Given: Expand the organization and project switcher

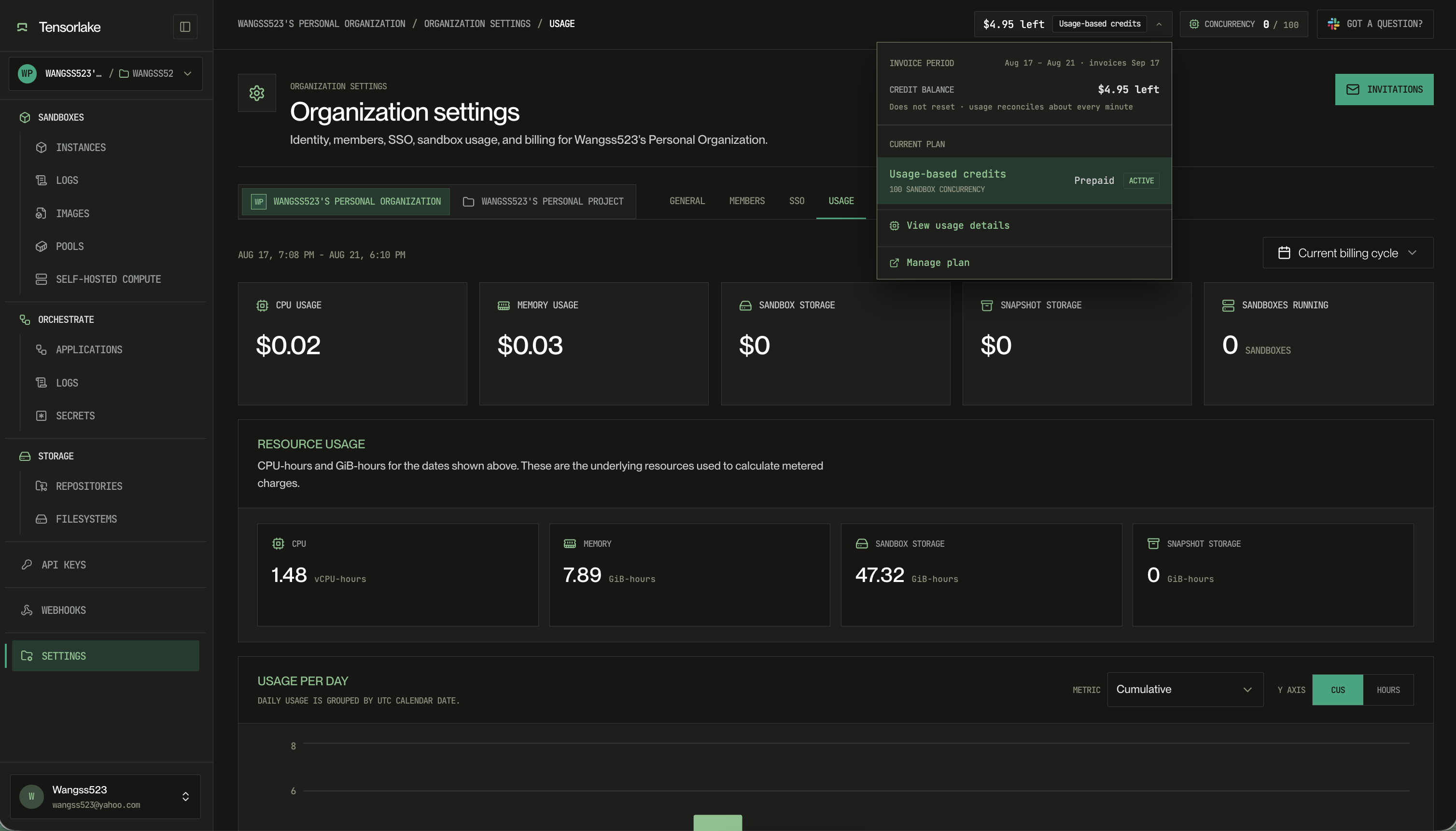Looking at the screenshot, I should click(x=106, y=74).
